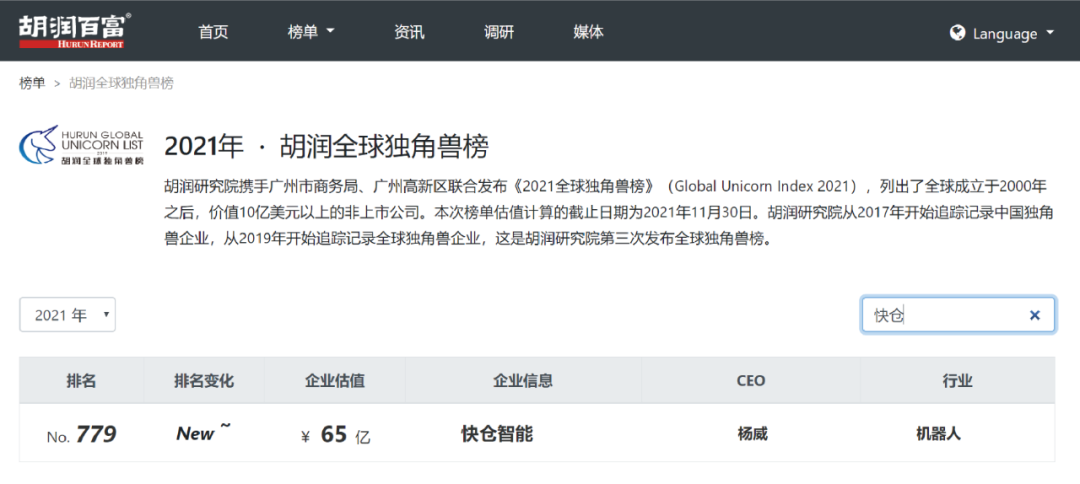The image size is (1080, 484).
Task: Click the 企业估值 column header
Action: point(334,381)
